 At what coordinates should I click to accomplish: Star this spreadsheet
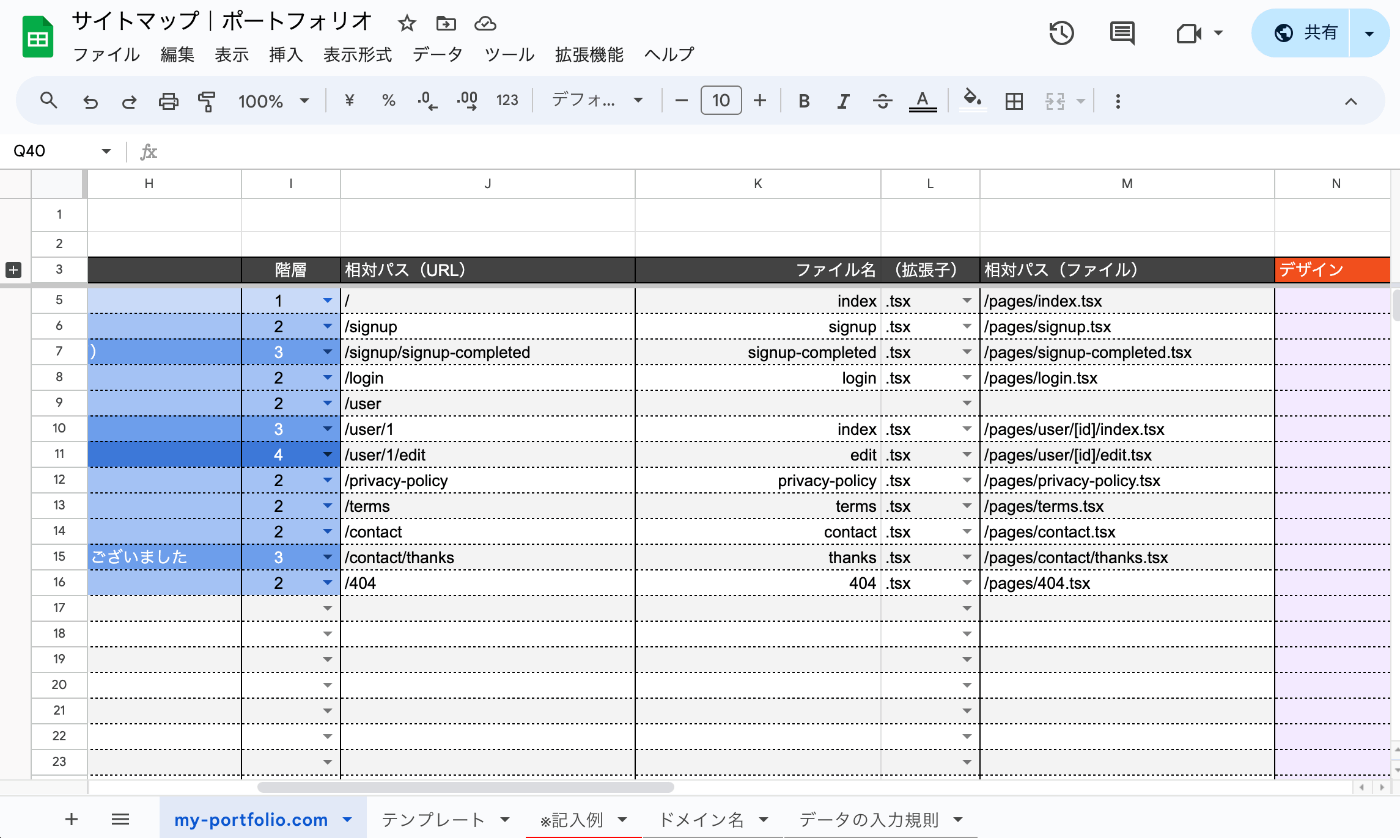click(x=407, y=23)
